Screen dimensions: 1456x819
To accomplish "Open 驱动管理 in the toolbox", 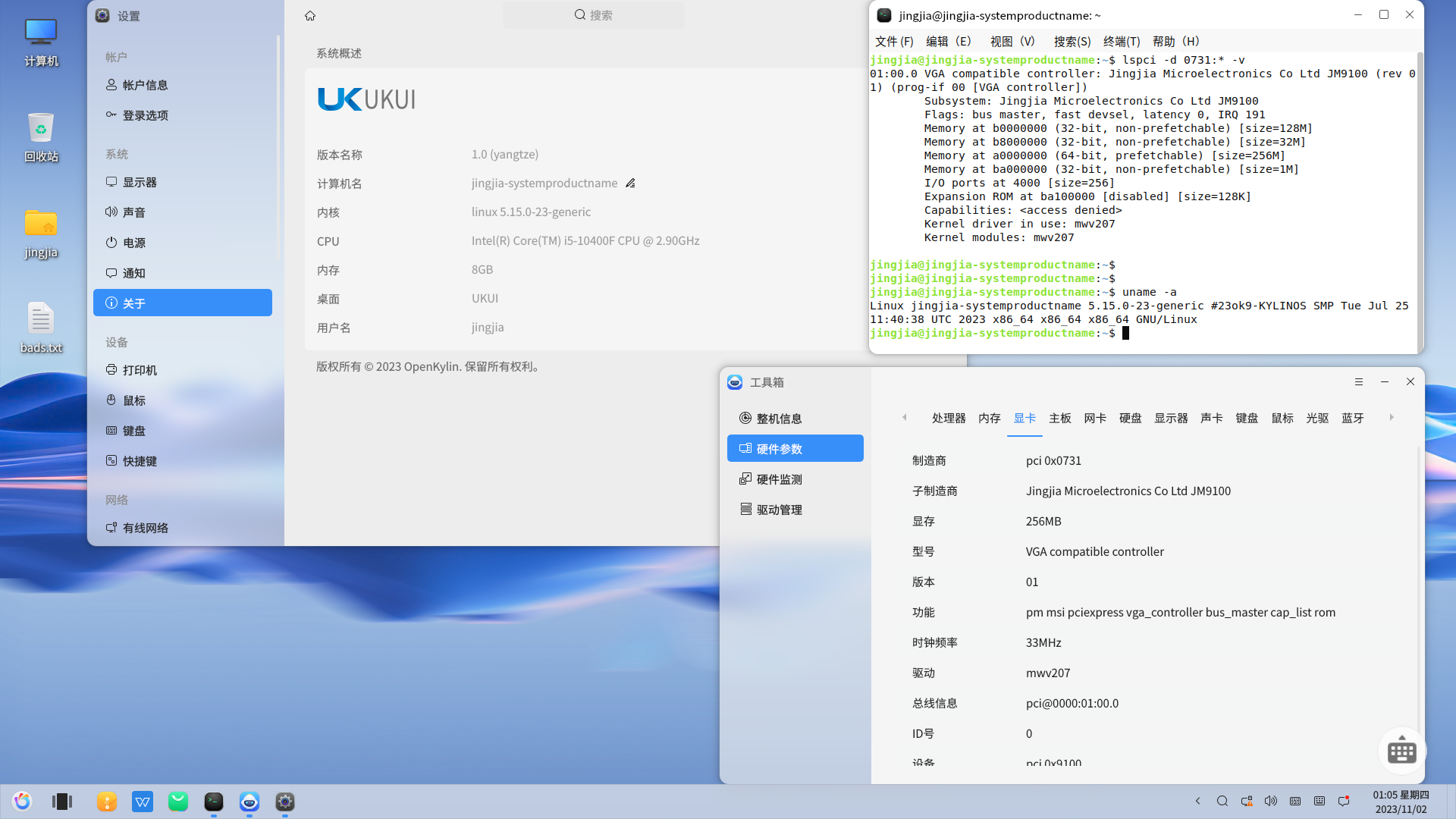I will (780, 510).
